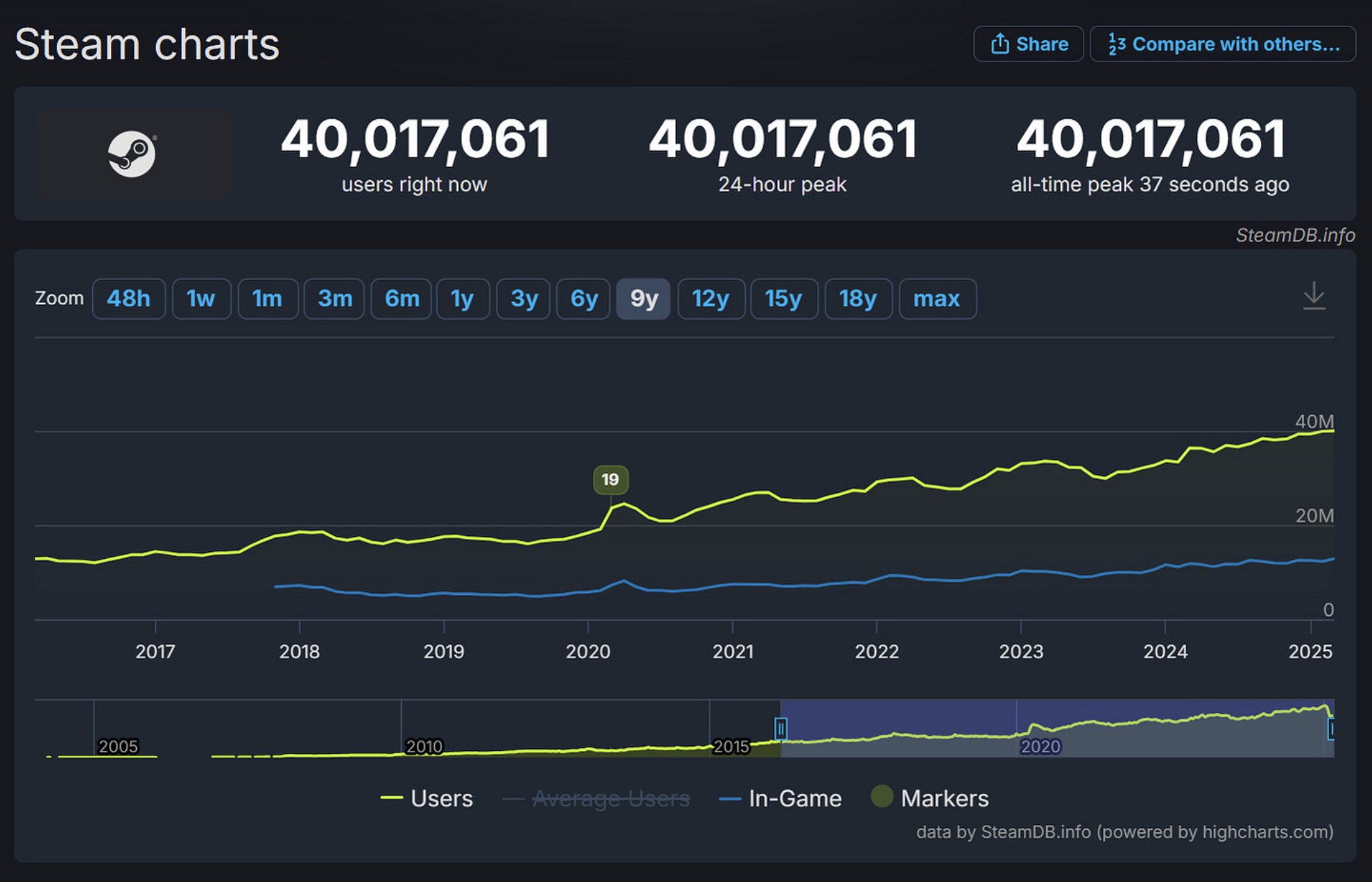Toggle Users series in legend

[x=427, y=798]
